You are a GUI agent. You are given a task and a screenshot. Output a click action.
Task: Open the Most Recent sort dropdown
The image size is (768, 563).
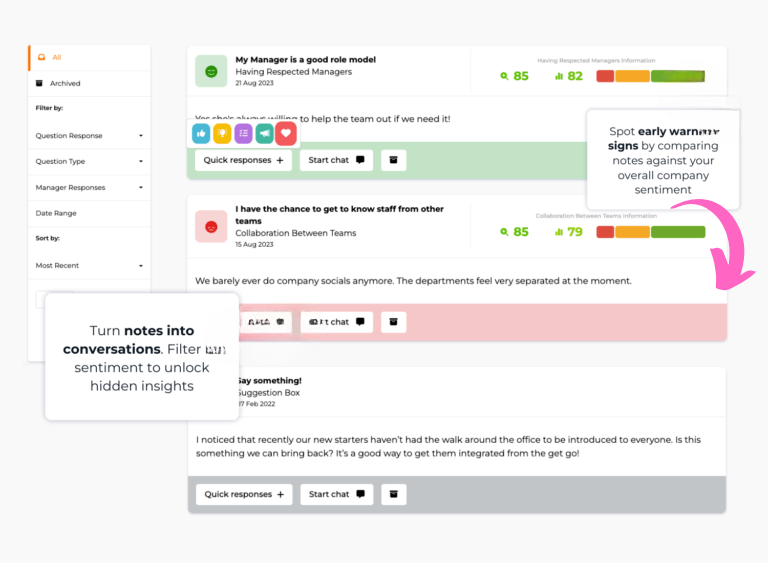click(89, 265)
